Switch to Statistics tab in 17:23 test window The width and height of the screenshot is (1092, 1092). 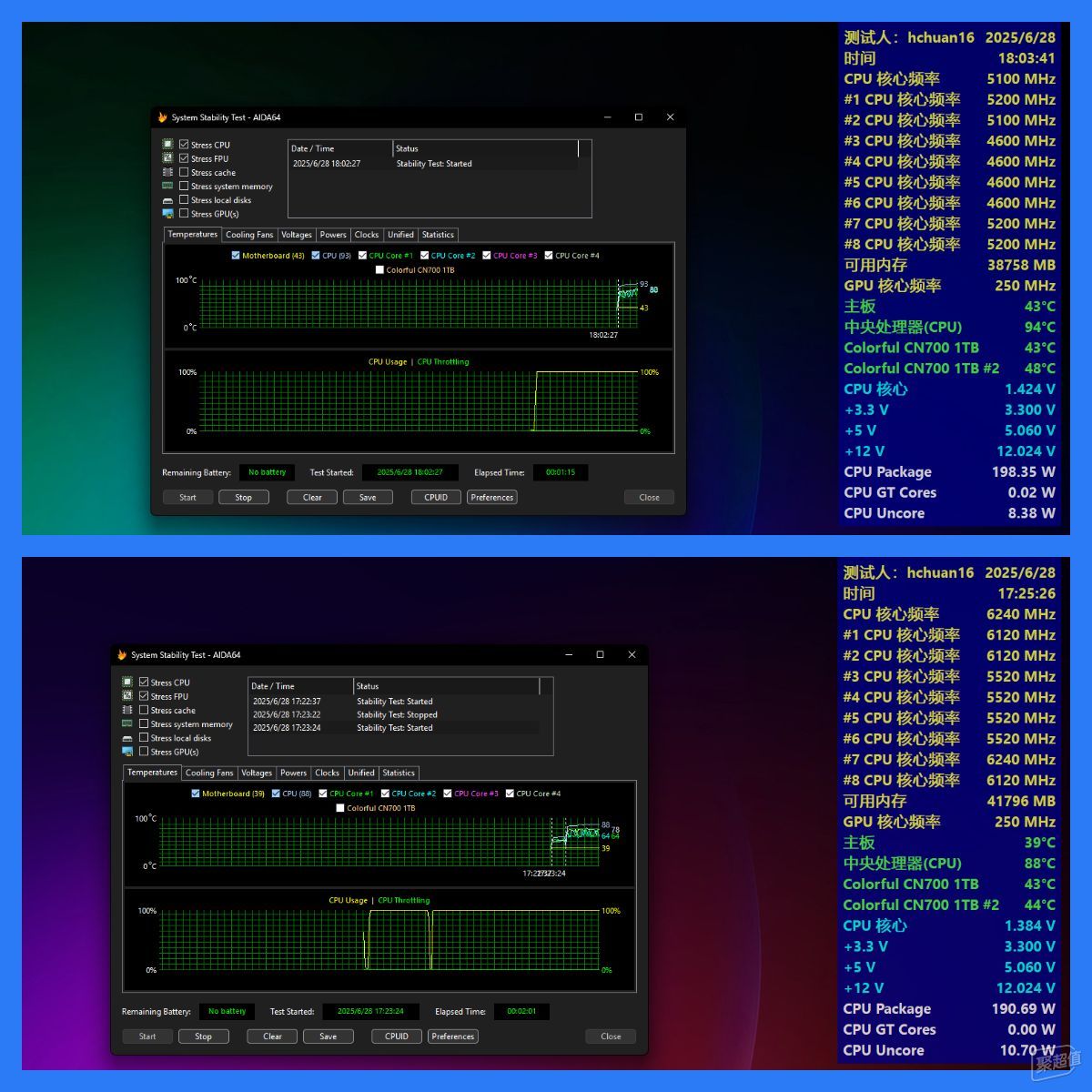pos(399,773)
